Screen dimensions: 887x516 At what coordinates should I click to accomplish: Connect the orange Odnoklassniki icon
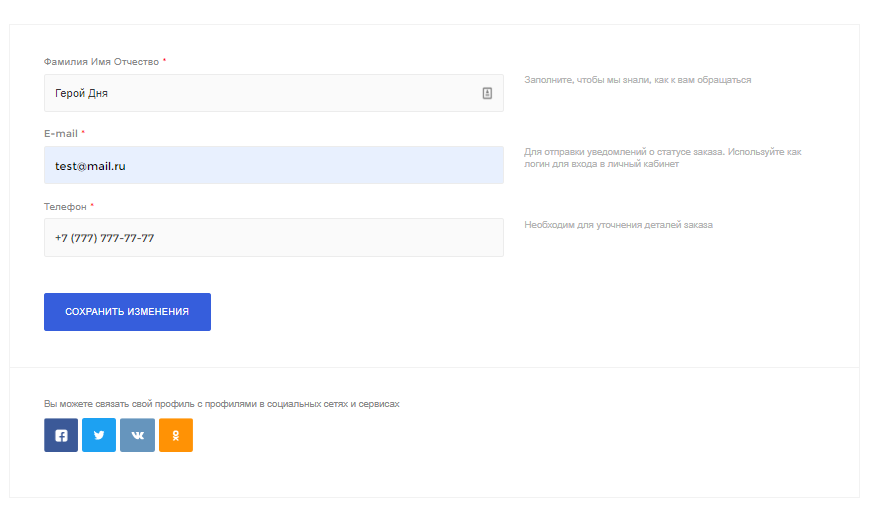point(176,435)
